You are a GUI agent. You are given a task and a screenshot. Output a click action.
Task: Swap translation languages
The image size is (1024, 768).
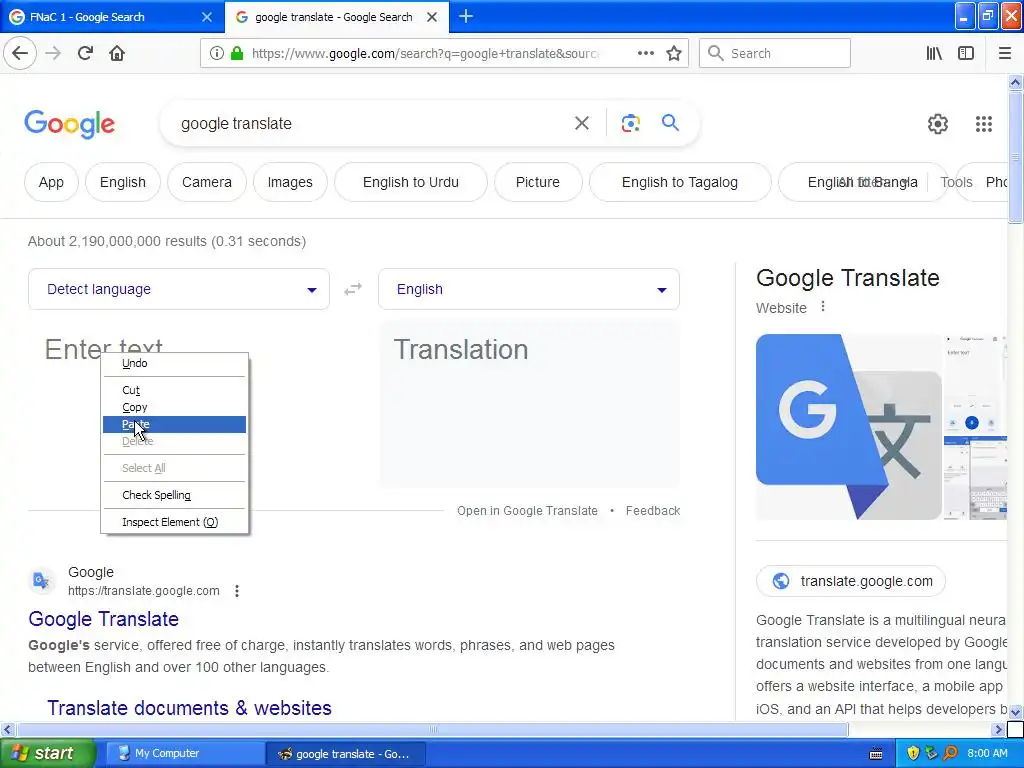(353, 289)
